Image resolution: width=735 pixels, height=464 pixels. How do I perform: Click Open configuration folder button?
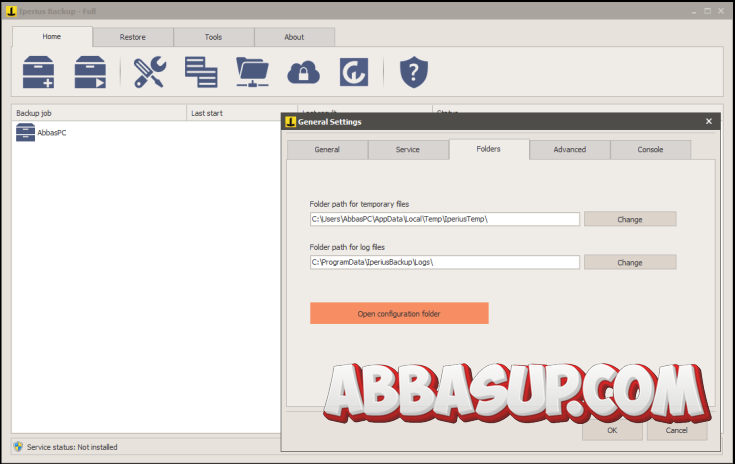(x=399, y=314)
